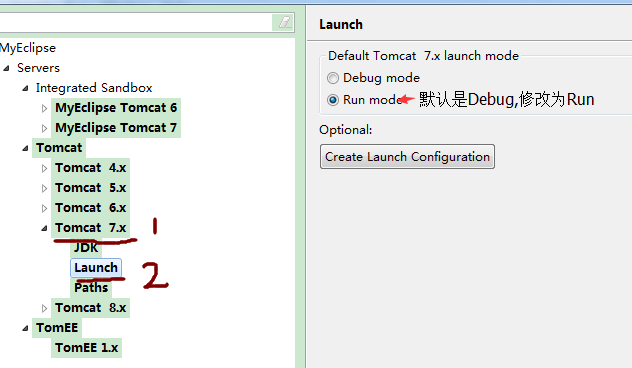Select MyEclipse in the preferences tree
Screen dimensions: 632x368
point(28,48)
